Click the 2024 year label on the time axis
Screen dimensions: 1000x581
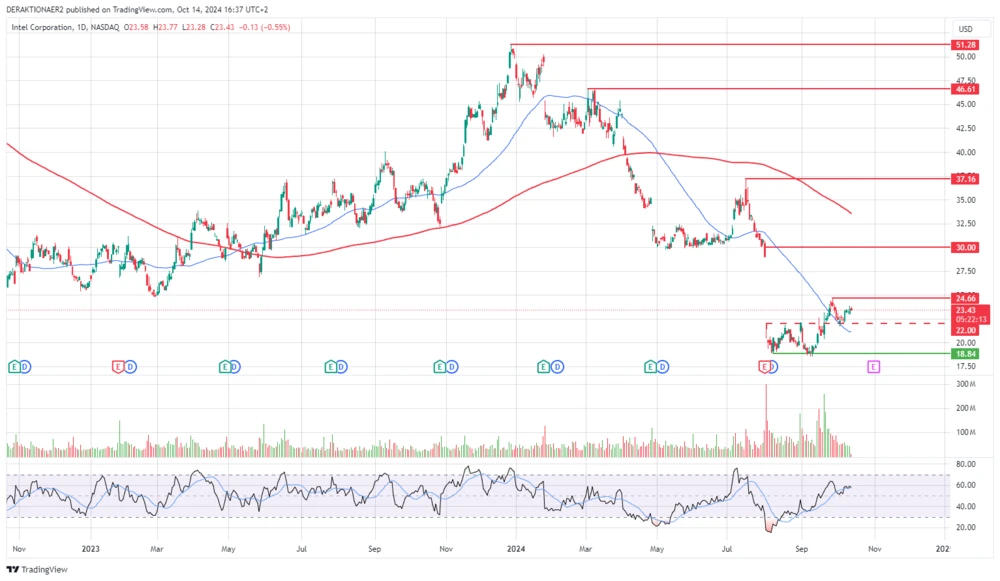tap(516, 549)
